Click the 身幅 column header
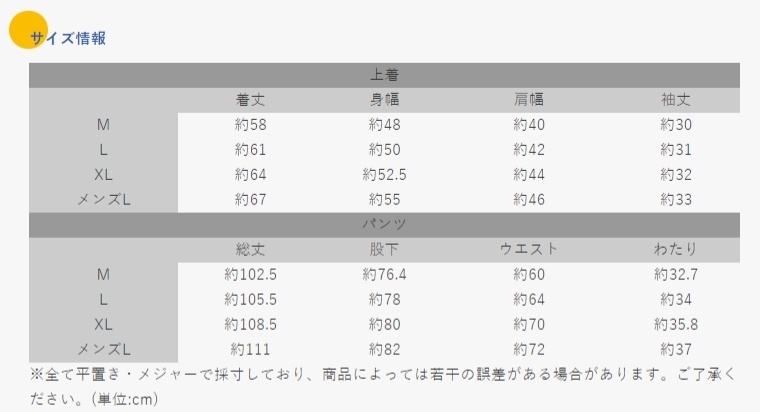The image size is (760, 412). pyautogui.click(x=384, y=100)
